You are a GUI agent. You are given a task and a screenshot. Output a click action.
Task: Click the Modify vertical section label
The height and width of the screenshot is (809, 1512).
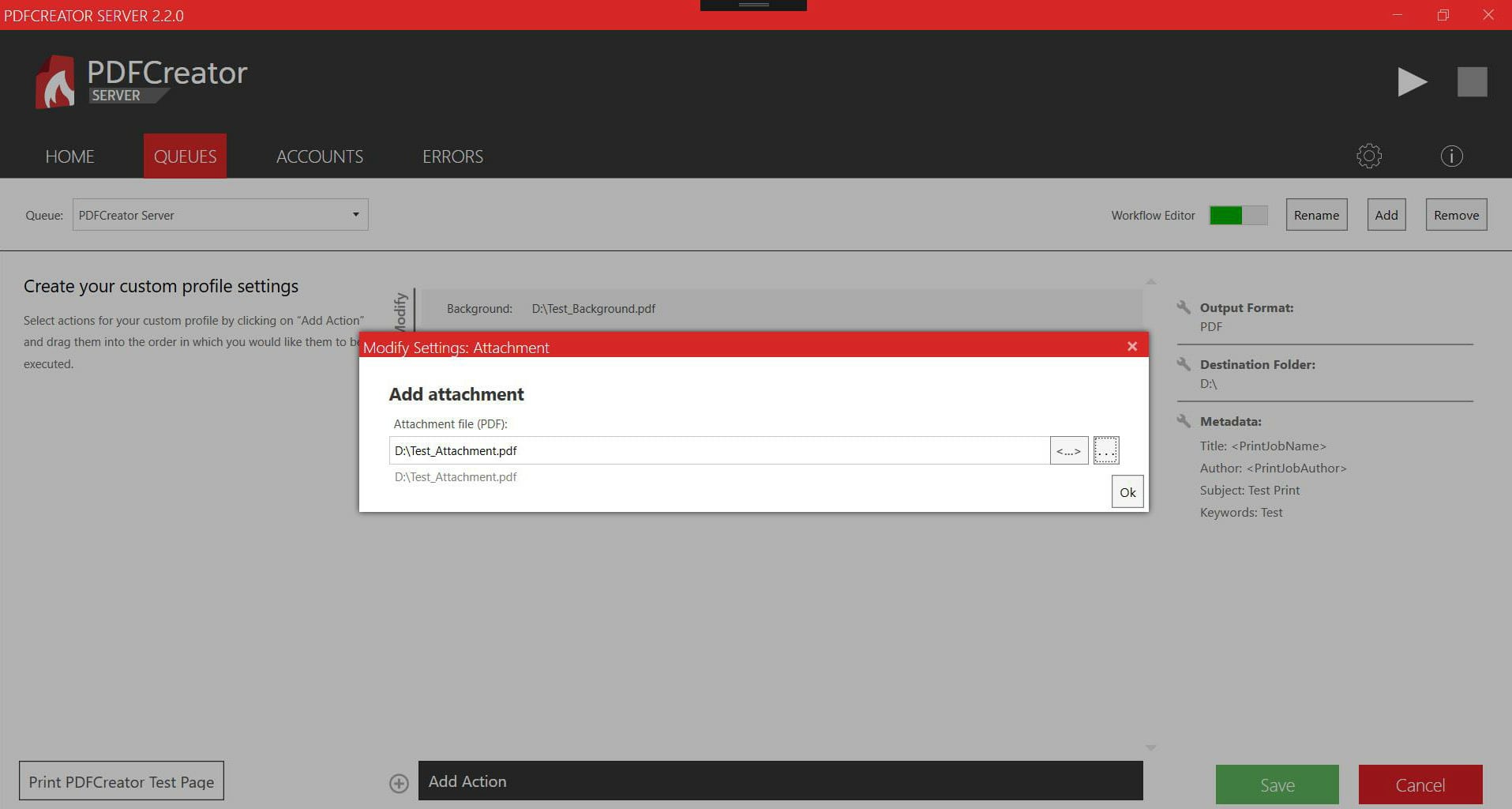point(400,311)
